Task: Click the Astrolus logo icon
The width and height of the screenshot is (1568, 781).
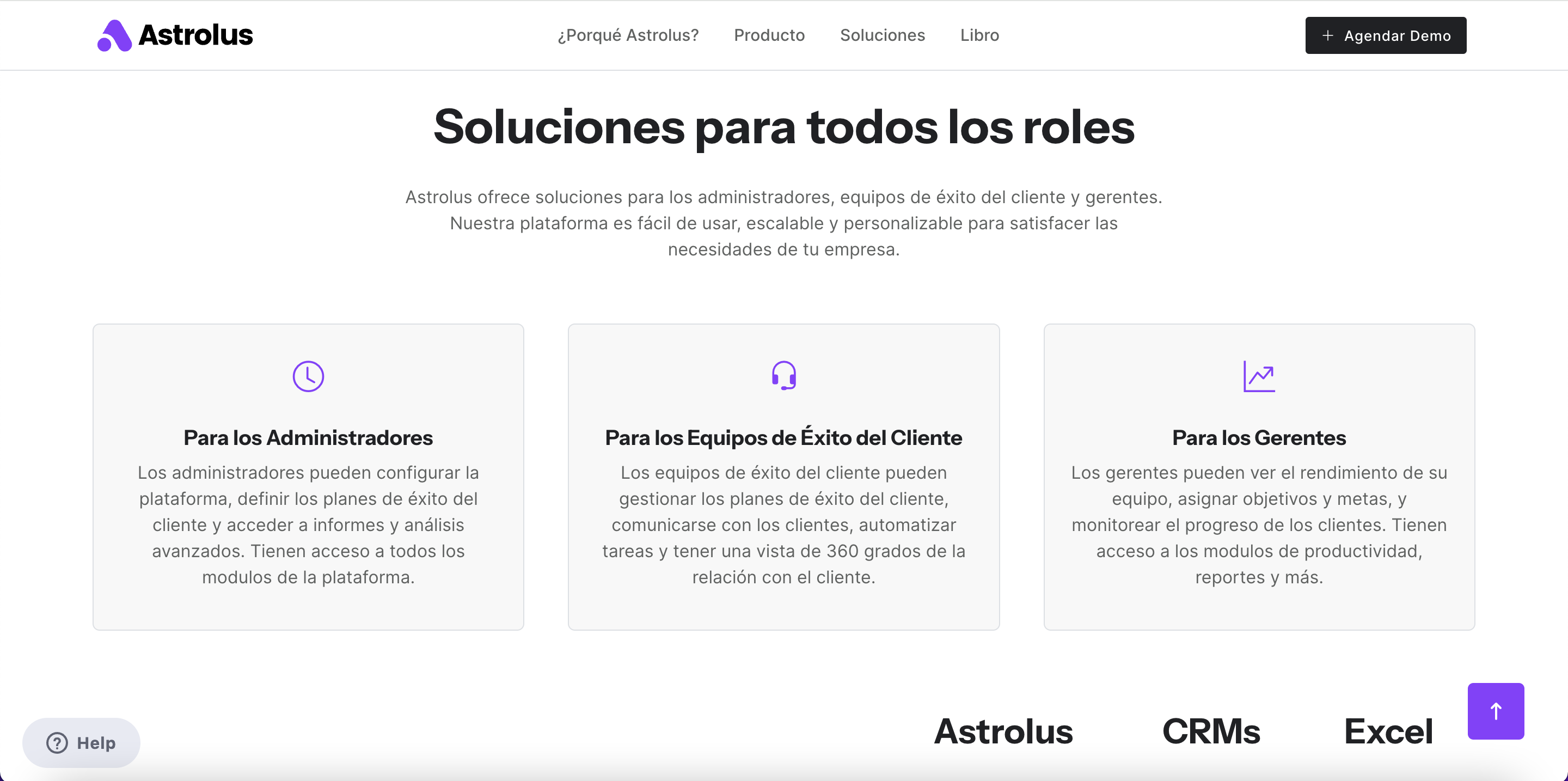Action: [114, 35]
